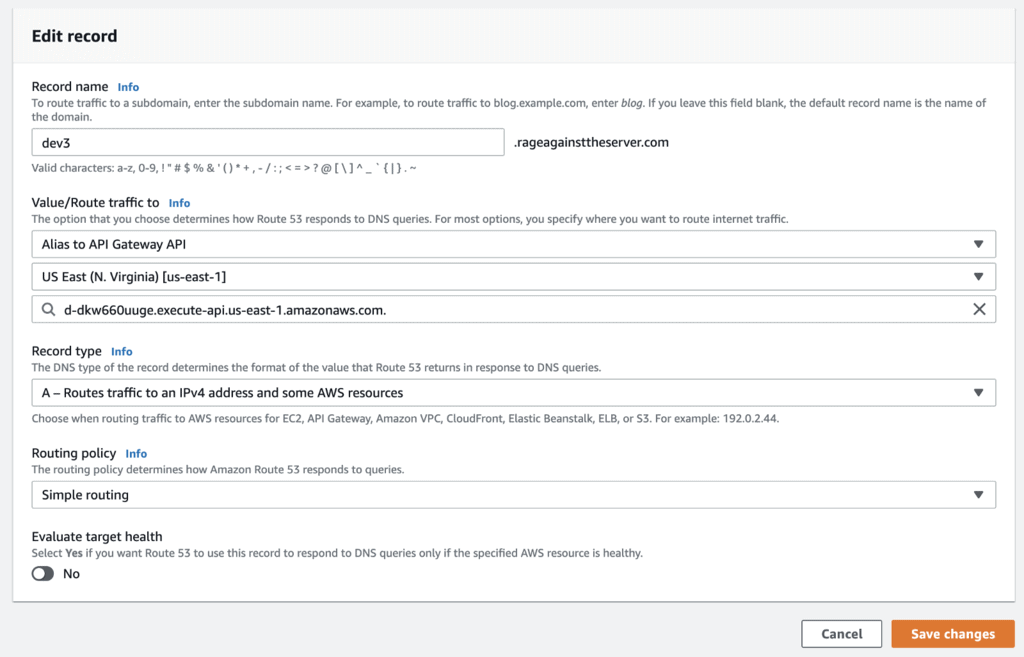Click the .rageagainsttheserver.com domain suffix
Screen dimensions: 1024x657
click(591, 142)
